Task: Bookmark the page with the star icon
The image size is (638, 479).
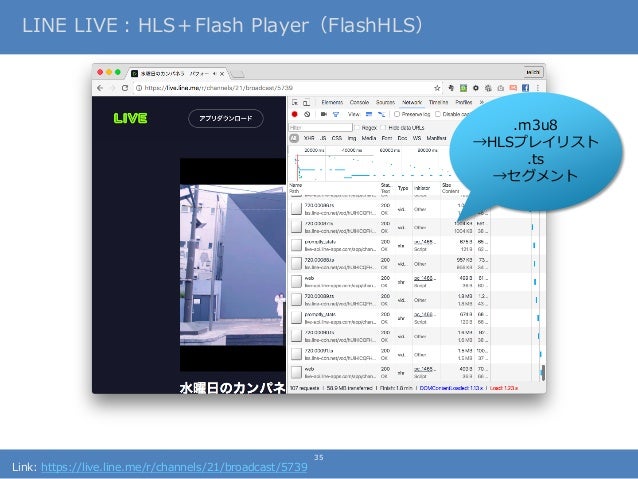Action: 437,88
